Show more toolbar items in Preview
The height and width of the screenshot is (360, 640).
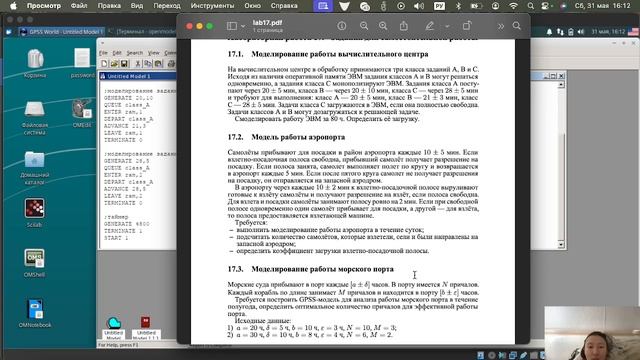click(x=500, y=26)
